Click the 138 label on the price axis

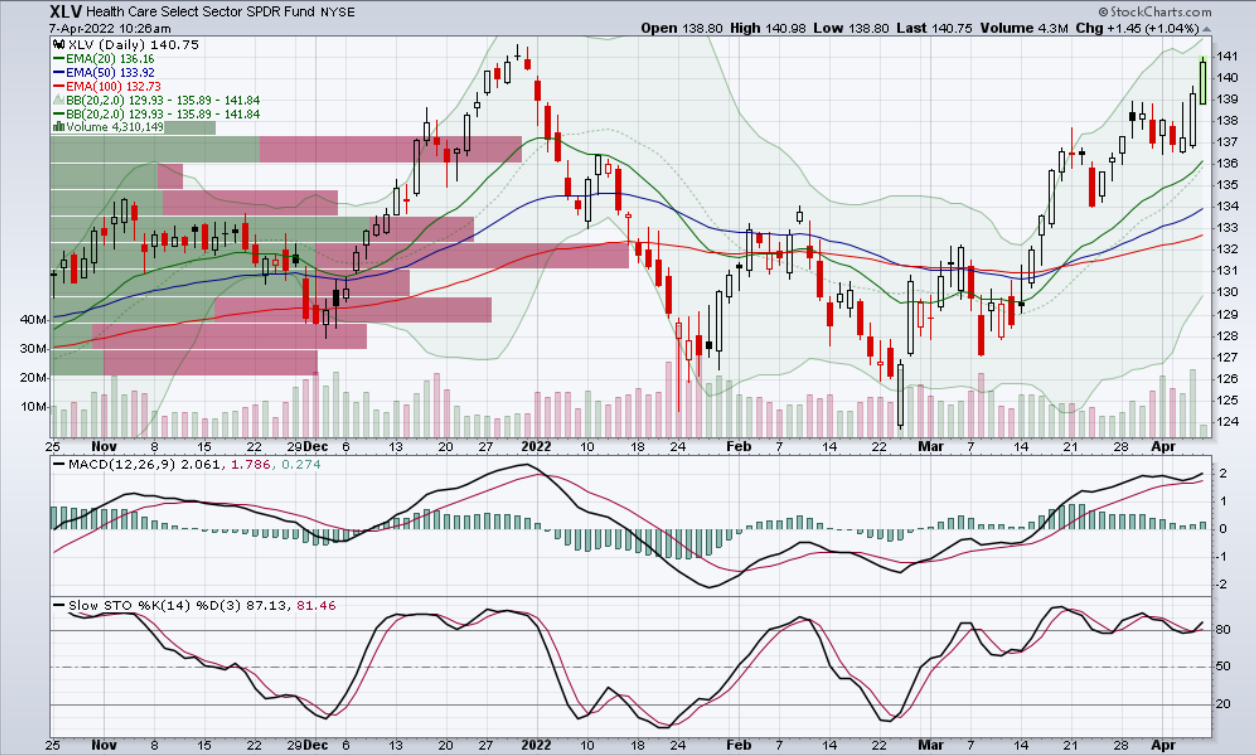click(x=1228, y=120)
